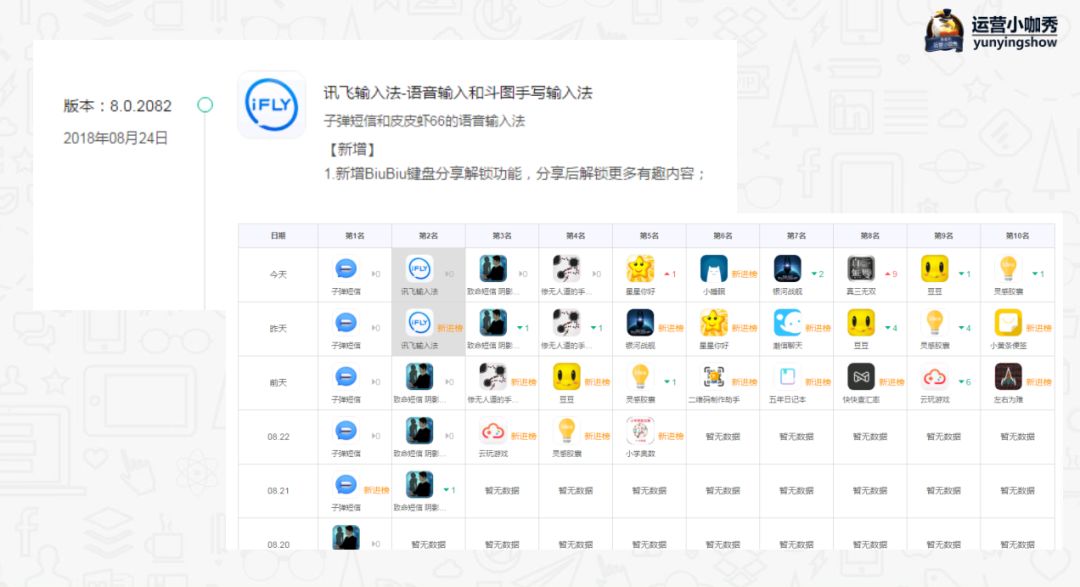Click the 运营小咖秀 logo in corner
Image resolution: width=1080 pixels, height=587 pixels.
[991, 30]
